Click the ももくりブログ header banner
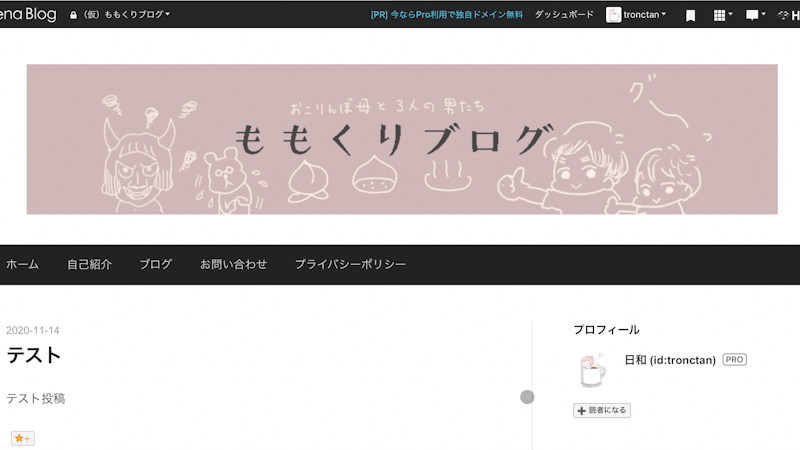 pyautogui.click(x=402, y=139)
